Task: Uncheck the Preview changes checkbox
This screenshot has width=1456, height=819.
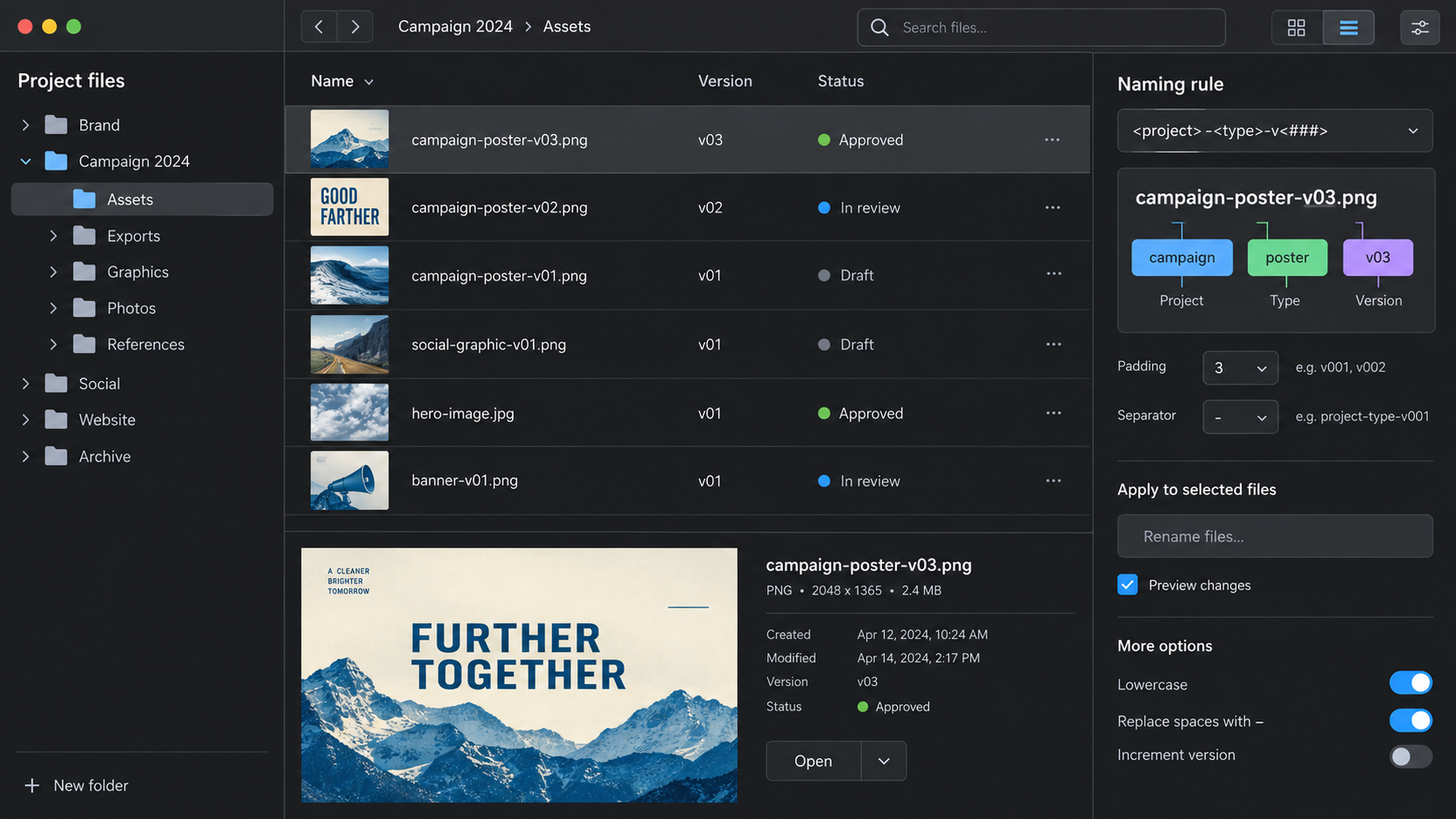Action: point(1128,585)
